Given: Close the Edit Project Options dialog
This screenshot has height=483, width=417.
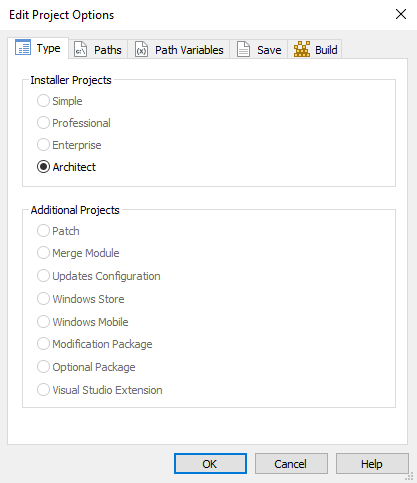Looking at the screenshot, I should (401, 14).
